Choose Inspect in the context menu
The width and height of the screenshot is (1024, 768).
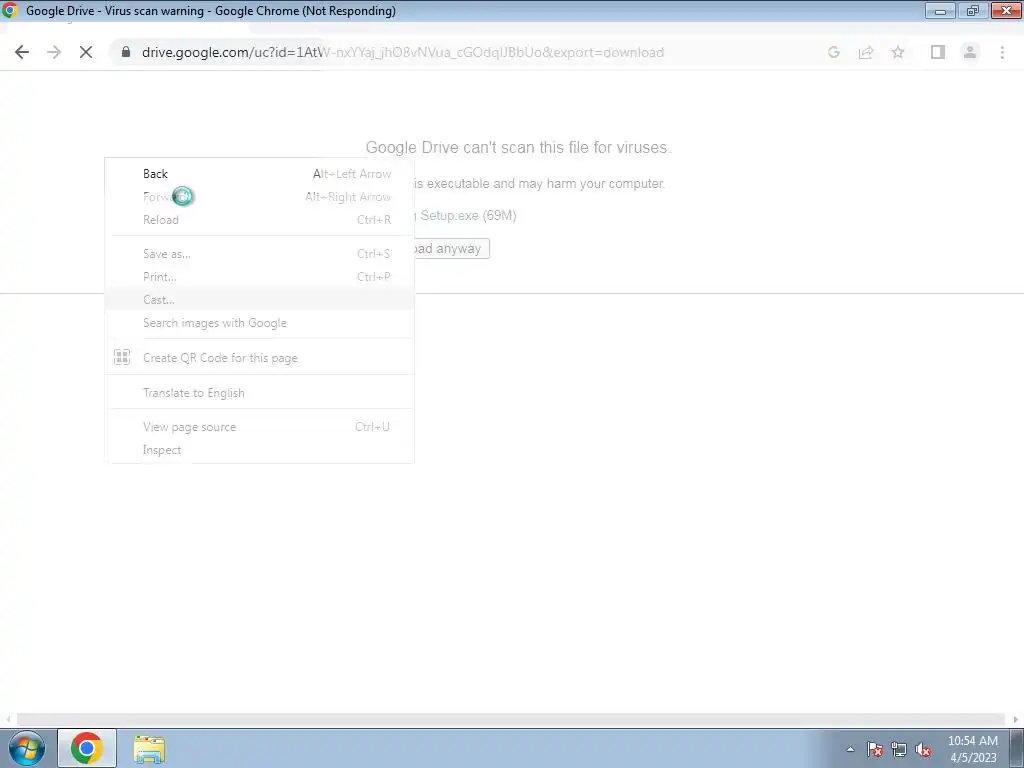260,450
